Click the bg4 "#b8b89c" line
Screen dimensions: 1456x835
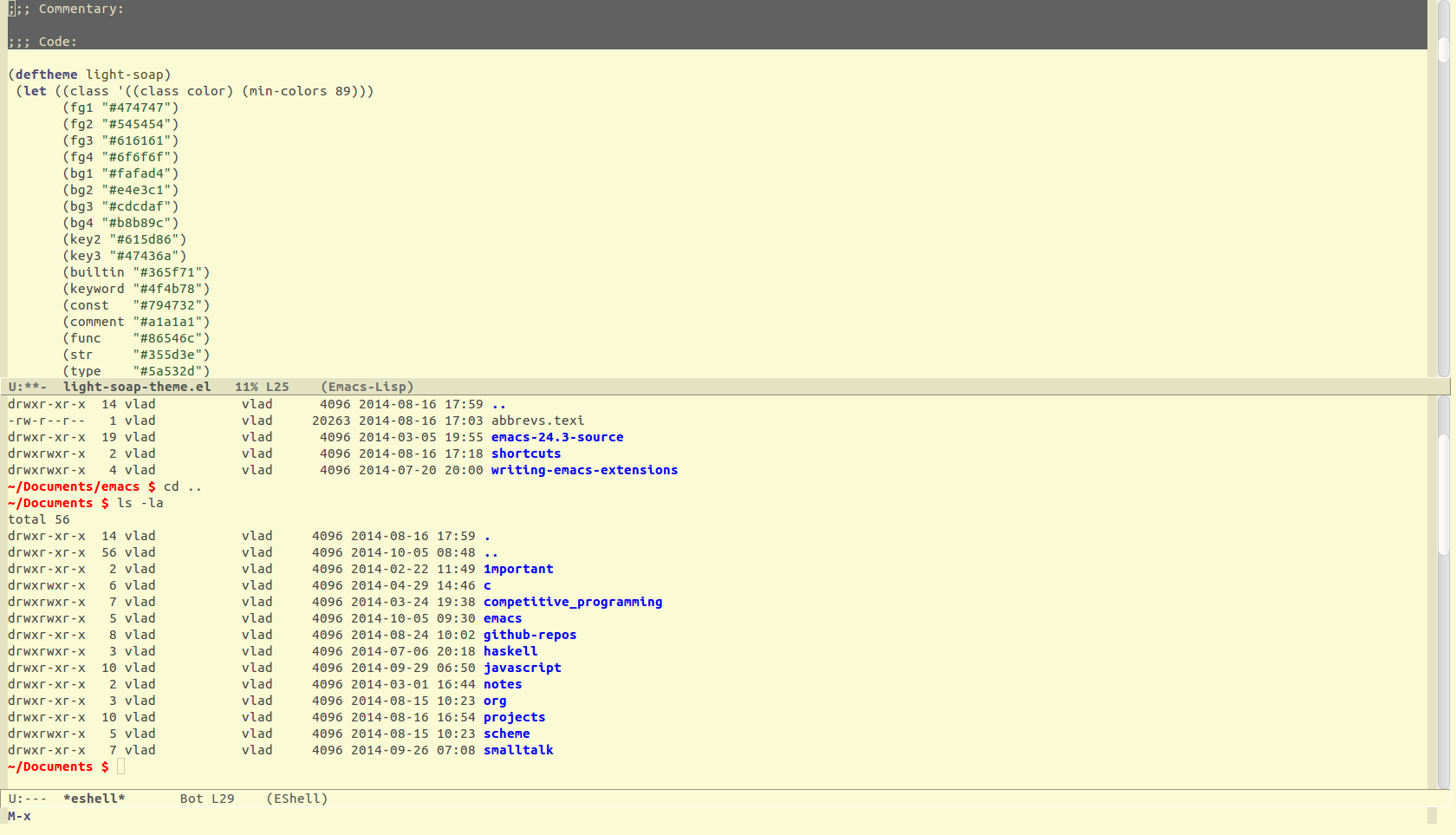pyautogui.click(x=120, y=223)
